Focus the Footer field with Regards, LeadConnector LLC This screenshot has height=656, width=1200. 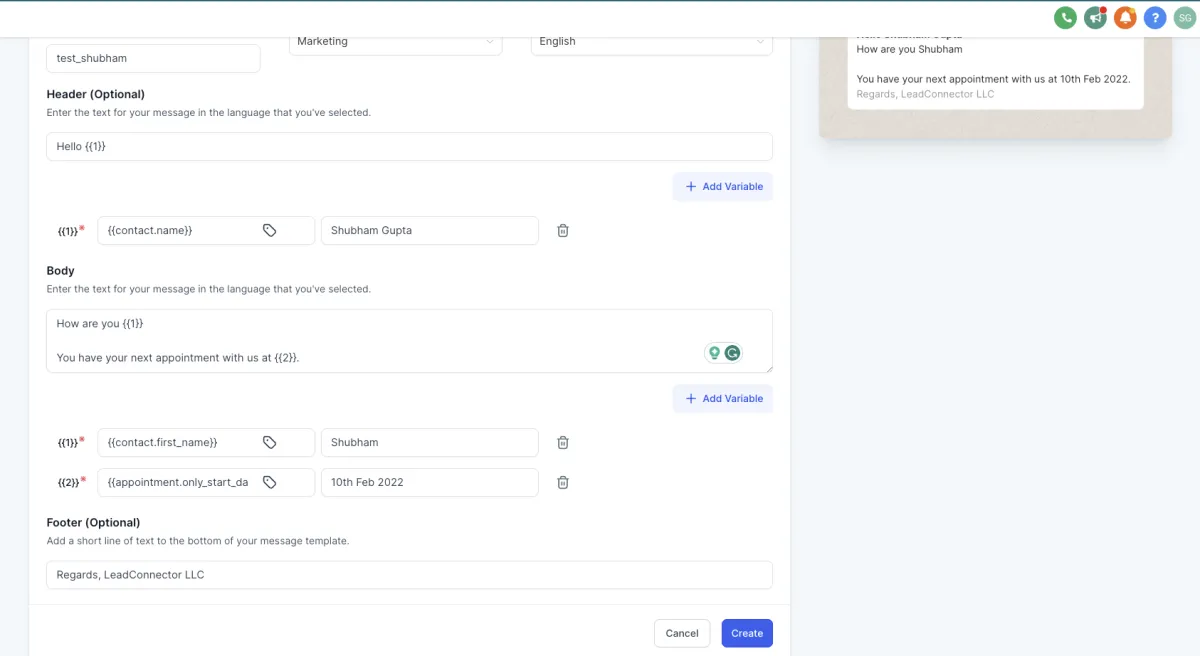coord(409,575)
